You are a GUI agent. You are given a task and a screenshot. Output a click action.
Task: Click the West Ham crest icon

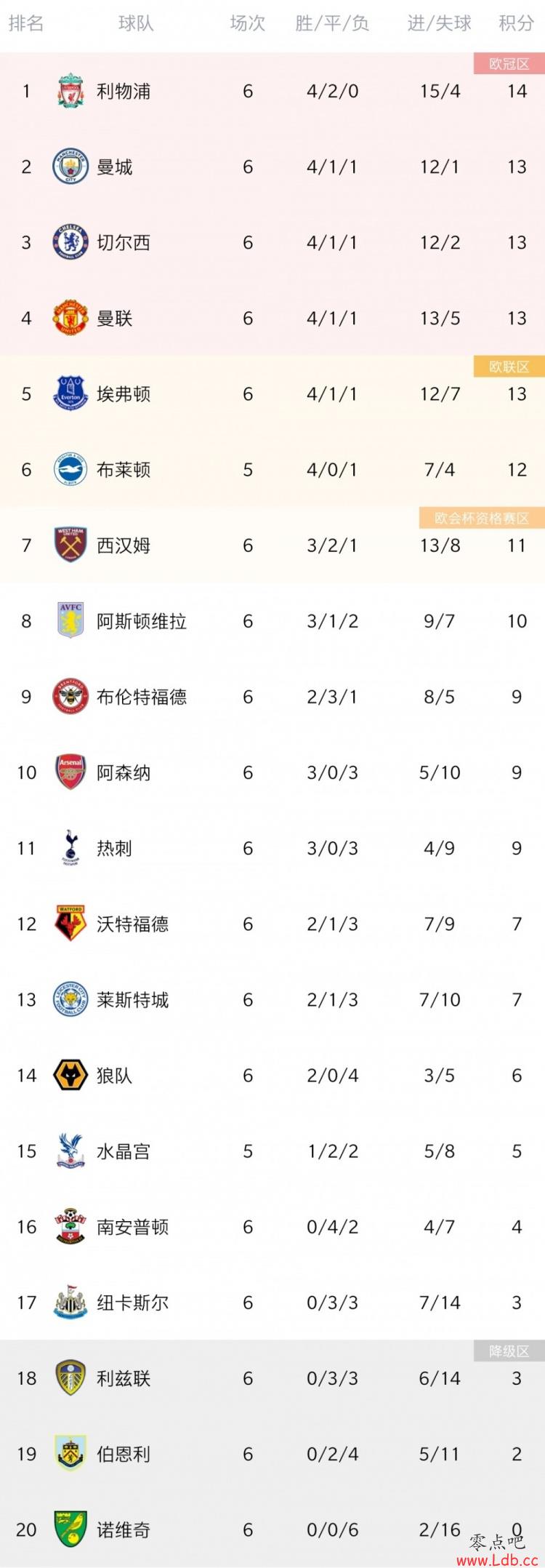coord(70,545)
